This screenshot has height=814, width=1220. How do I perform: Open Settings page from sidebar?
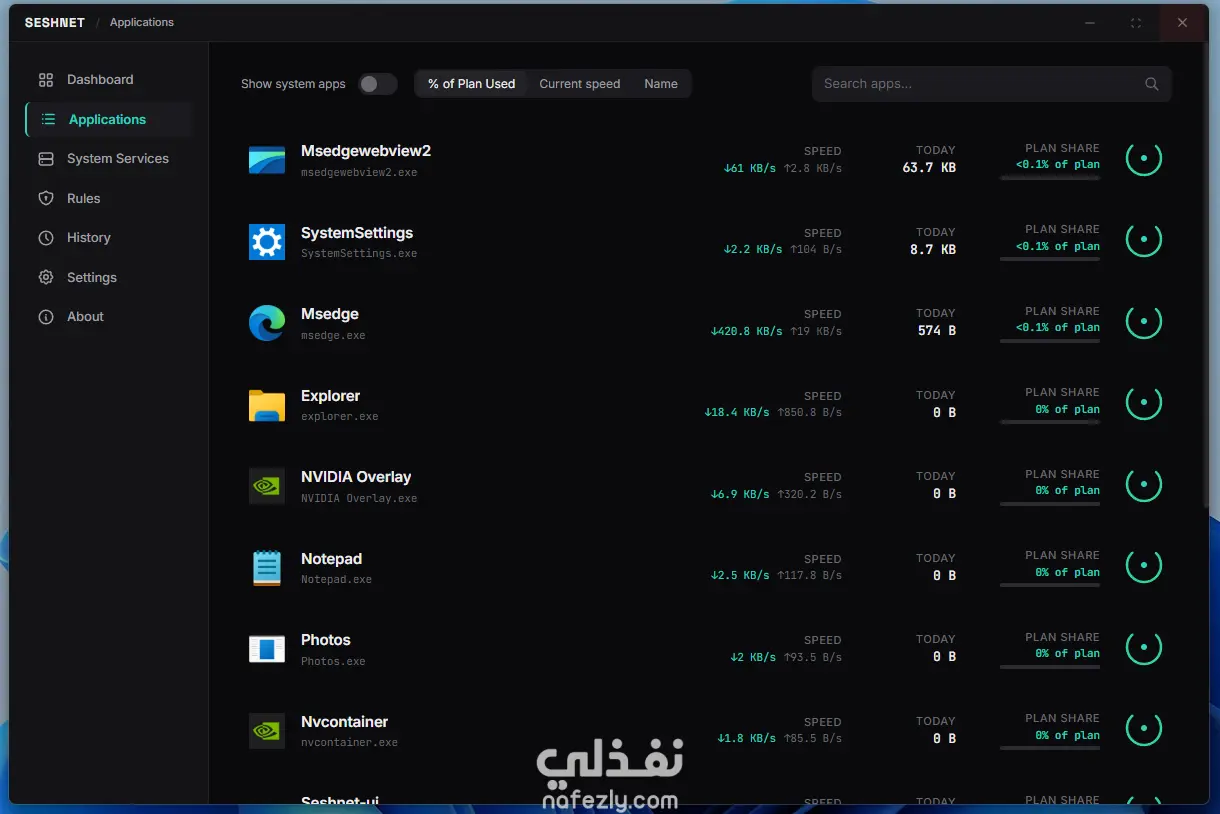(x=109, y=278)
